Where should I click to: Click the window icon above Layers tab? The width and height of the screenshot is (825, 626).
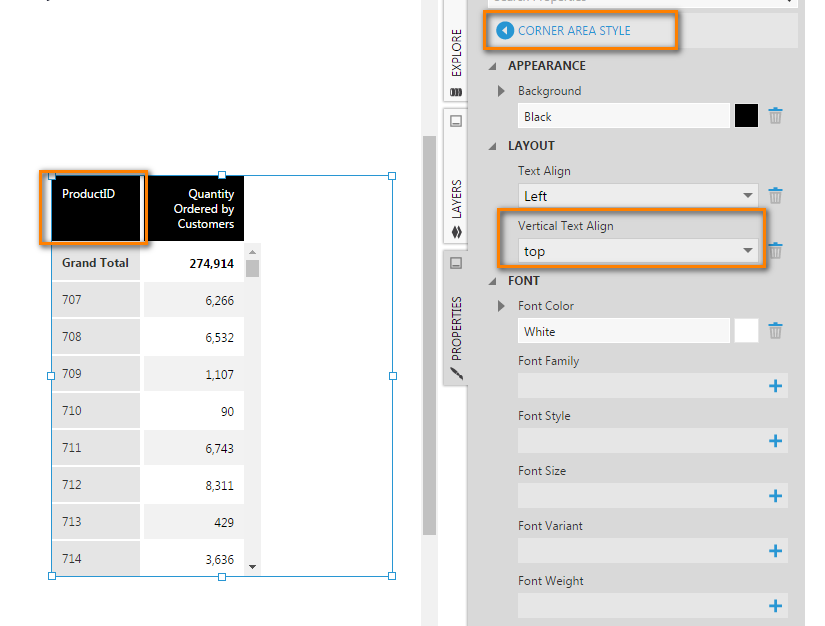tap(456, 121)
